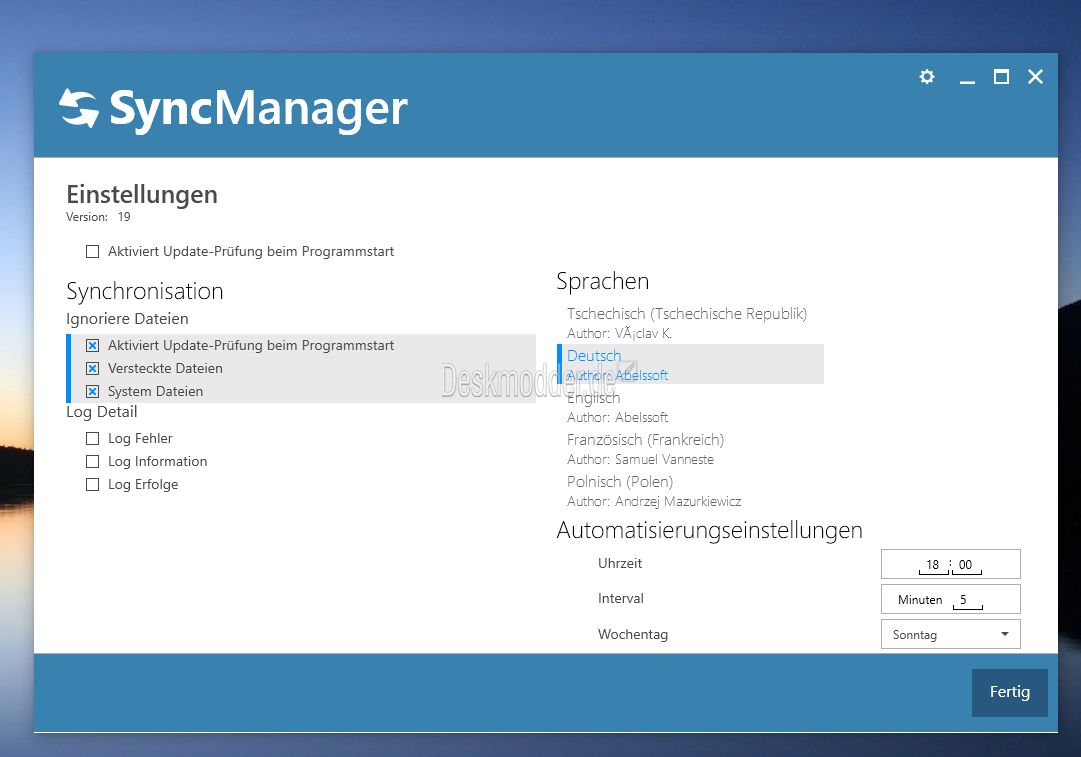Enable Log Information checkbox
Viewport: 1081px width, 757px height.
(92, 461)
